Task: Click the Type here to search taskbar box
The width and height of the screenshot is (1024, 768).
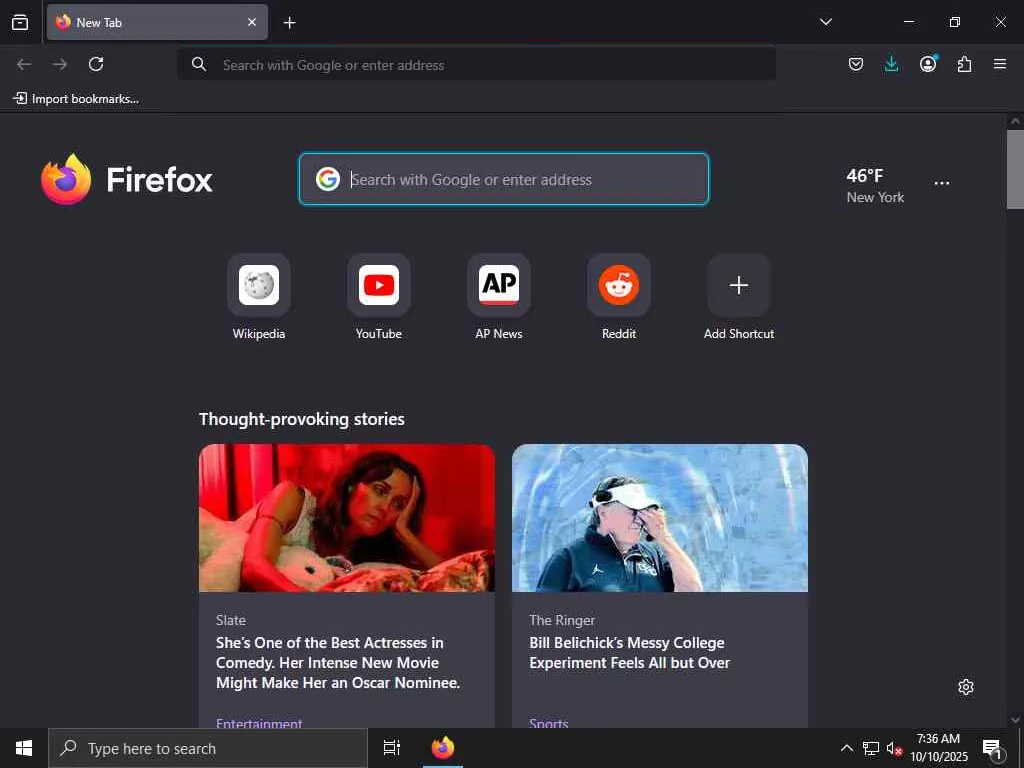Action: coord(208,748)
